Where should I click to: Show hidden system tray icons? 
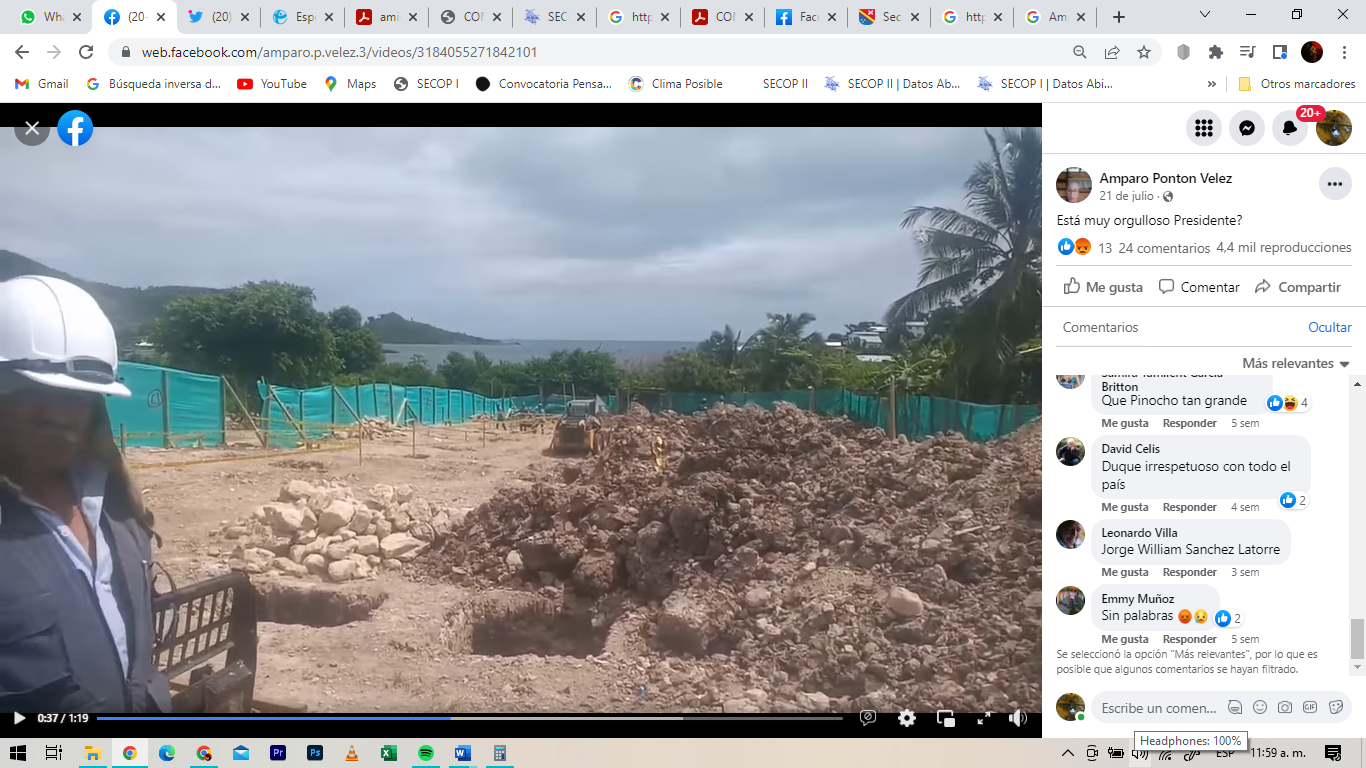tap(1068, 753)
